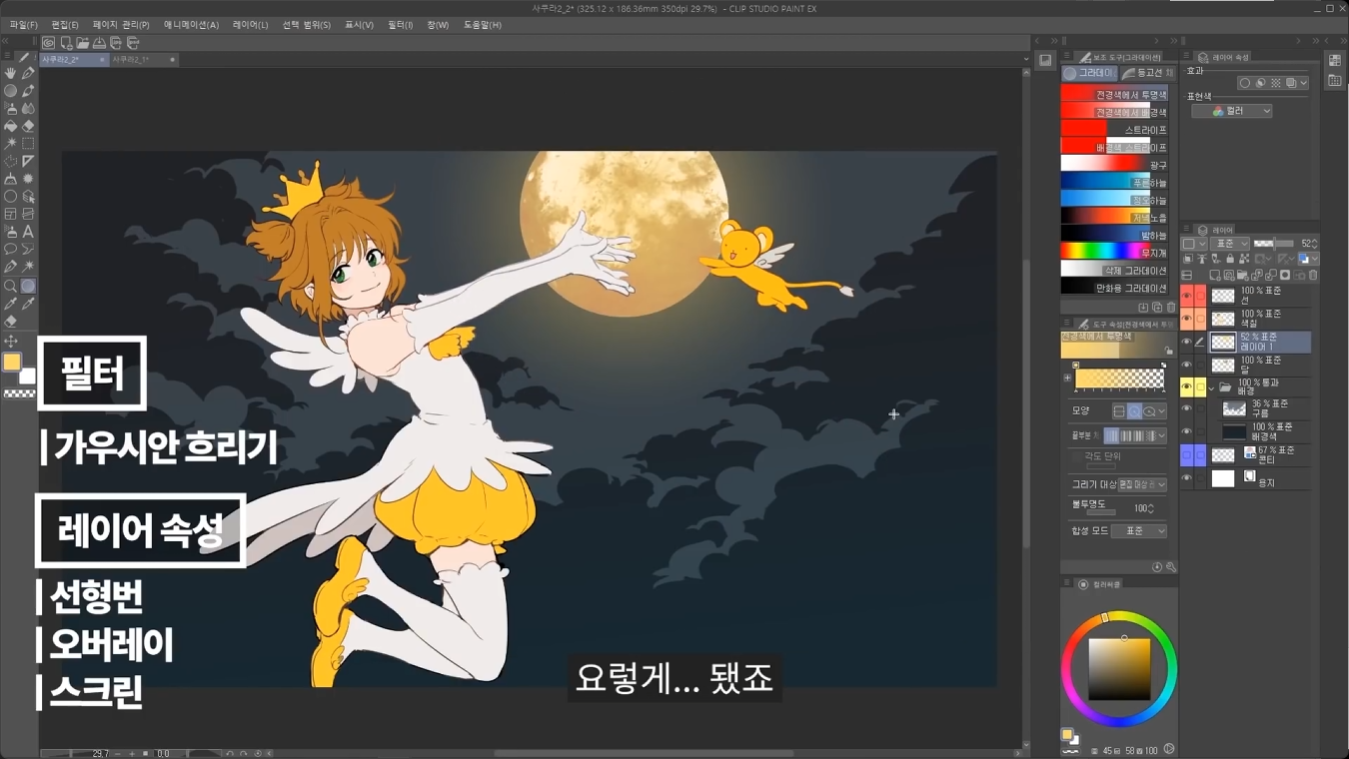Select the 밤하늘 gradient preset

(1114, 235)
